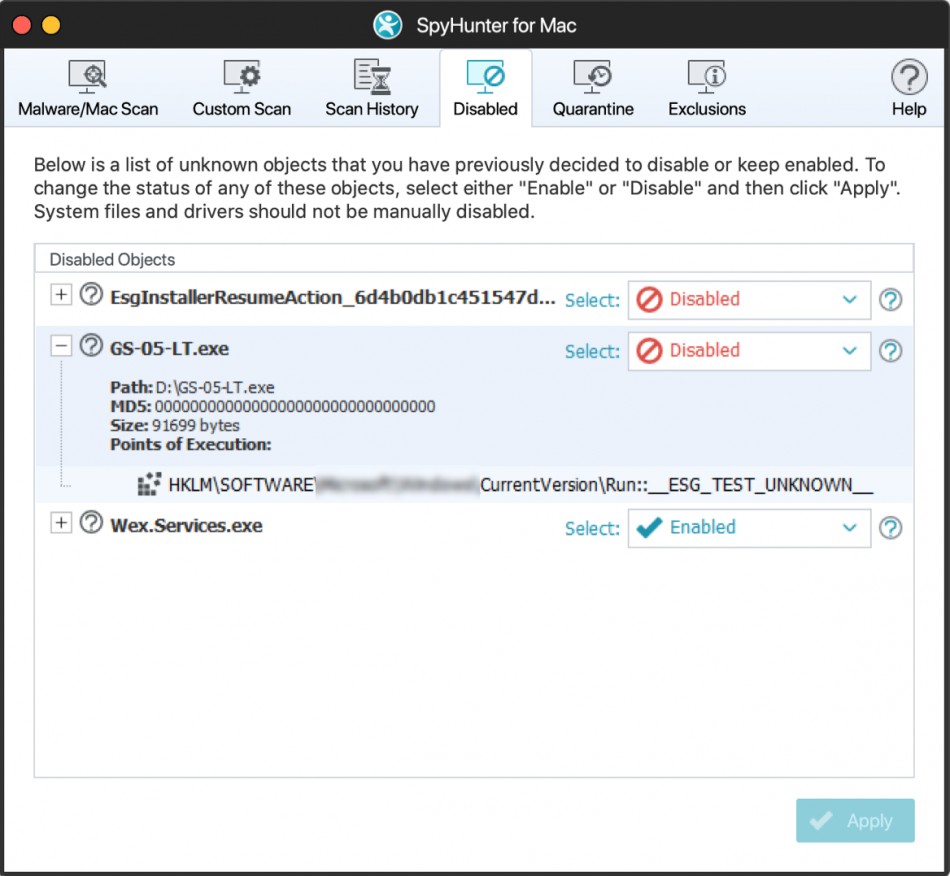Open the Custom Scan gear-monitor icon
The image size is (950, 876).
point(241,76)
